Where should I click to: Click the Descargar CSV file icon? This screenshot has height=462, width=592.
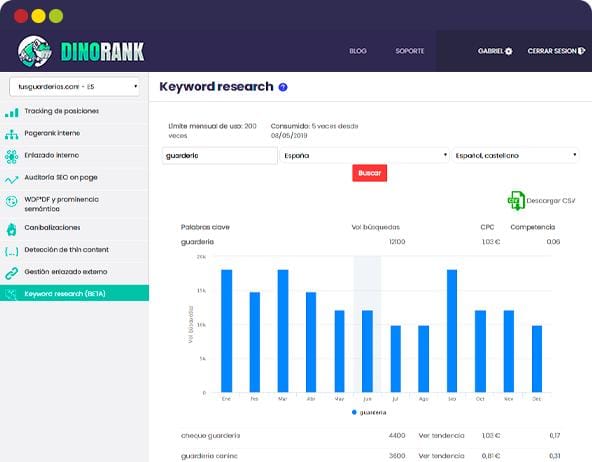516,200
